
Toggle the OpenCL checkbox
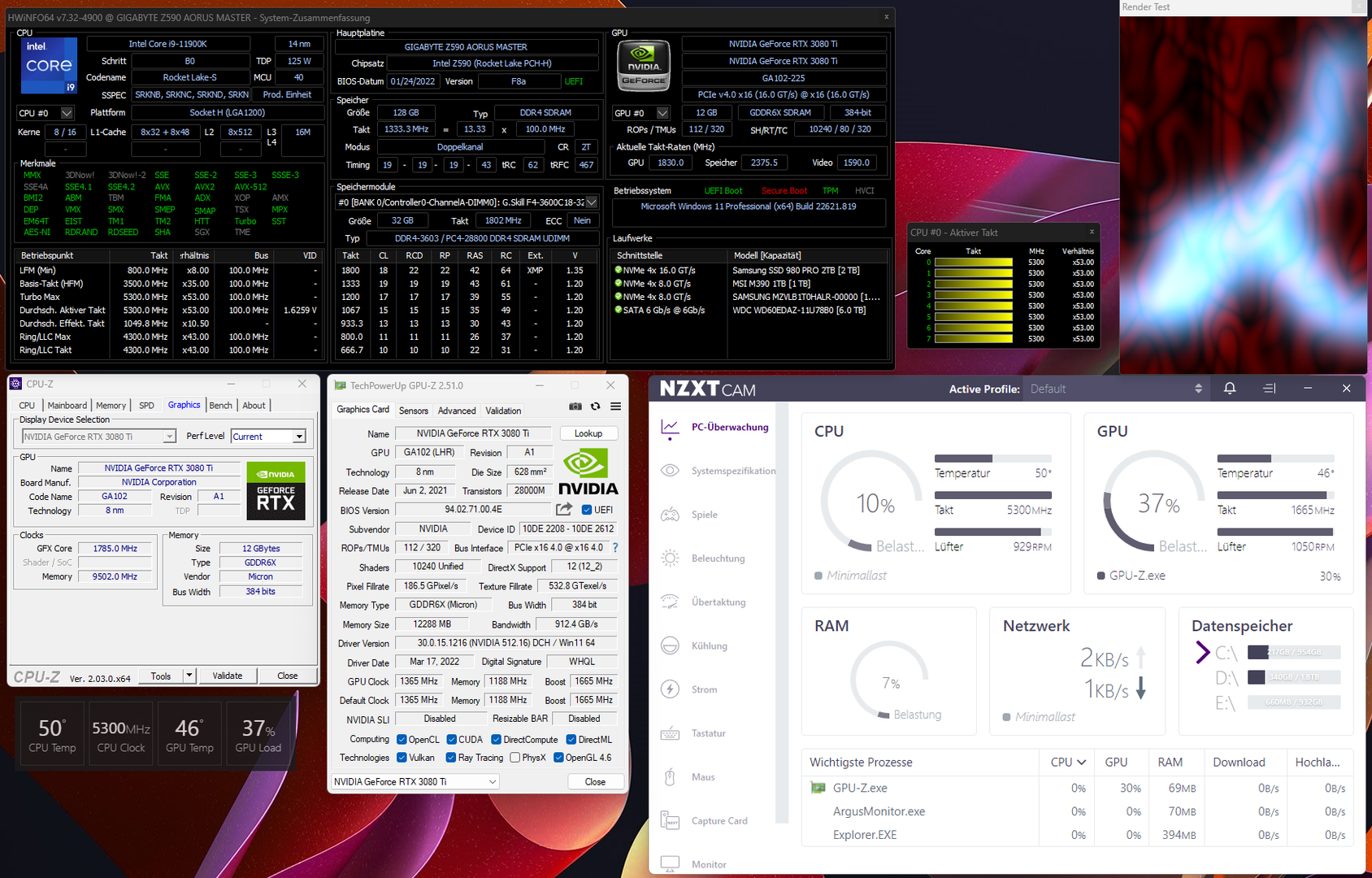pyautogui.click(x=402, y=740)
